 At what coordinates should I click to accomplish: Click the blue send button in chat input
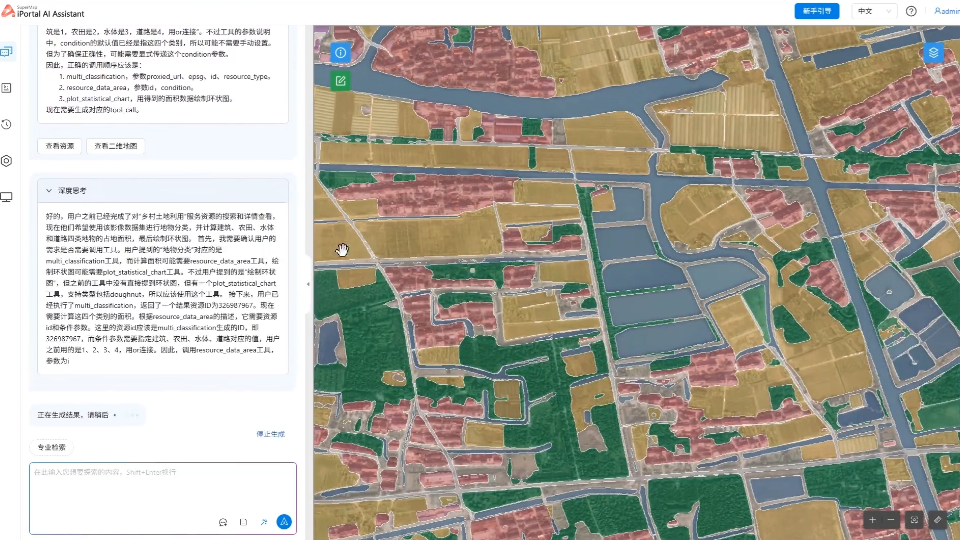(284, 522)
